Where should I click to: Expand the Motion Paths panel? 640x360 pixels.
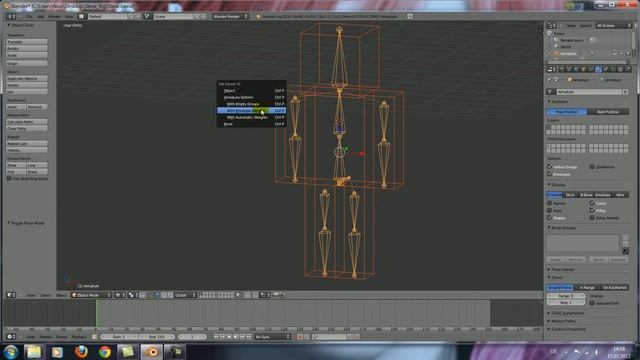click(562, 321)
